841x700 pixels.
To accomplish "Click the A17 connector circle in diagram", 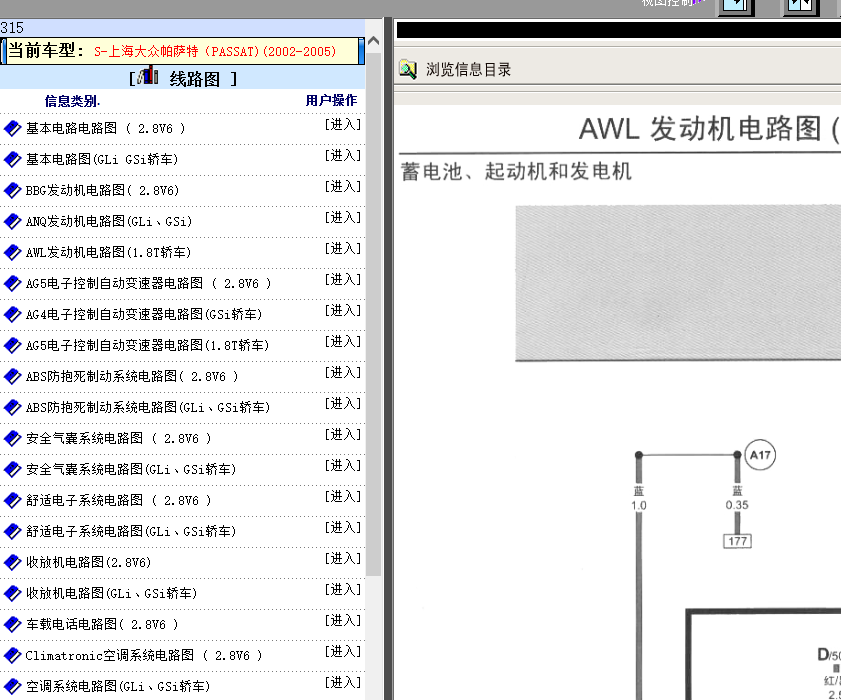I will (x=760, y=455).
